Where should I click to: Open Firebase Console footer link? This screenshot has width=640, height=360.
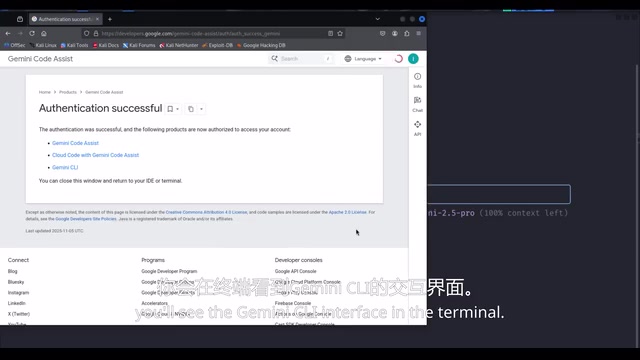pyautogui.click(x=293, y=303)
